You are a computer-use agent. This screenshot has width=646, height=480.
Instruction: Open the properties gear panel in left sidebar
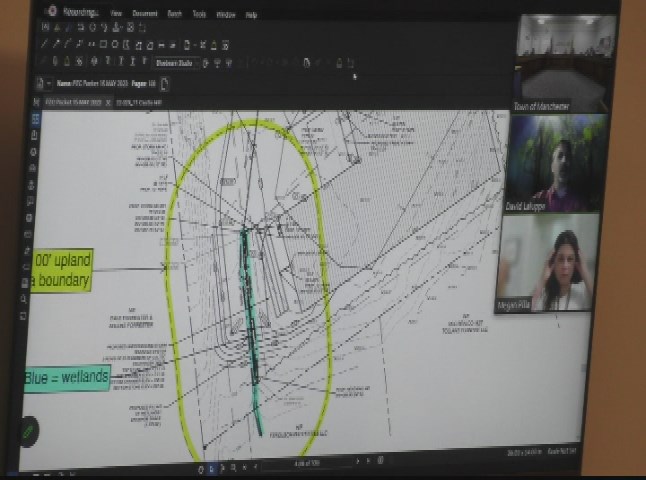pos(34,152)
